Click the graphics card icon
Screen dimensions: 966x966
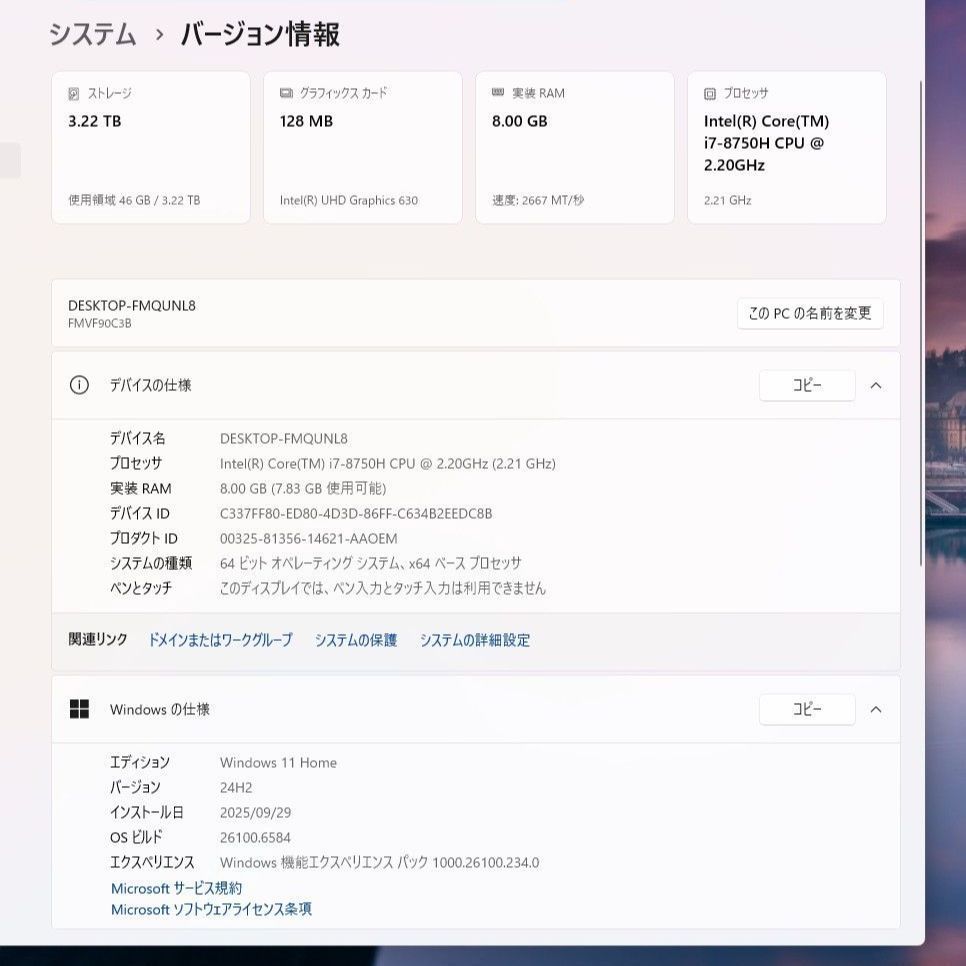(286, 93)
